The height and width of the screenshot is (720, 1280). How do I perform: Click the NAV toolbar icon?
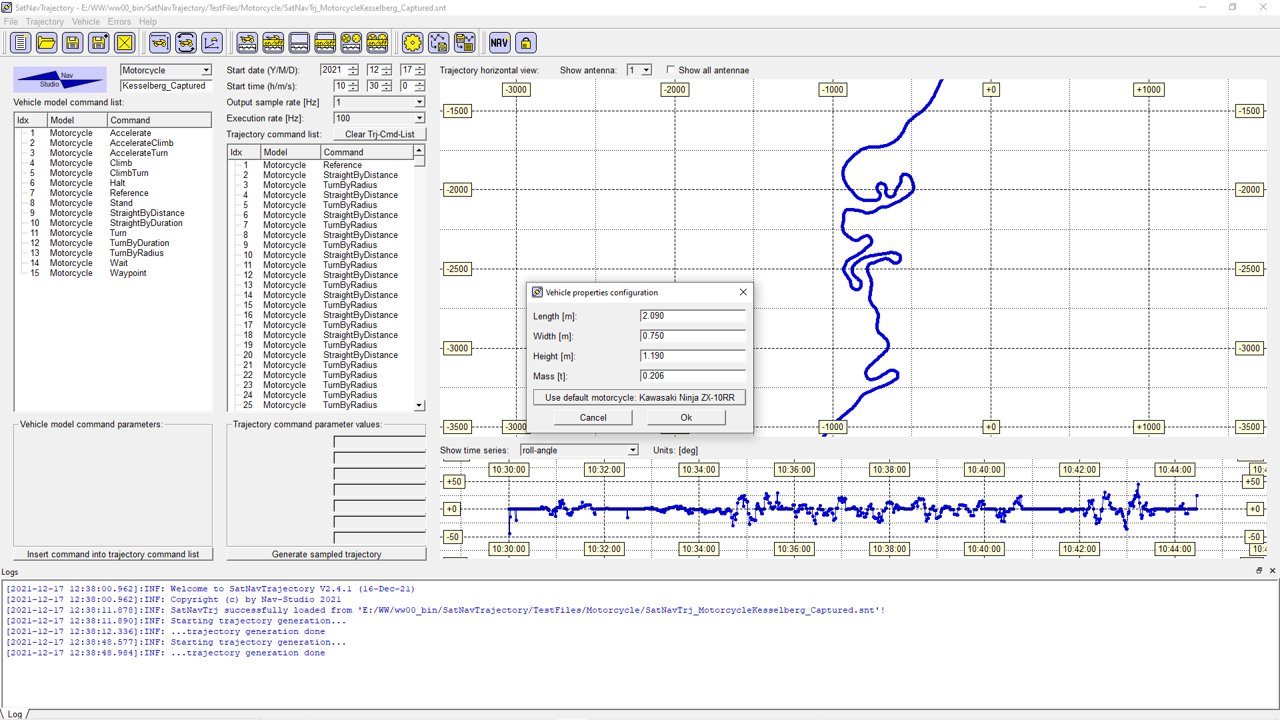[499, 43]
